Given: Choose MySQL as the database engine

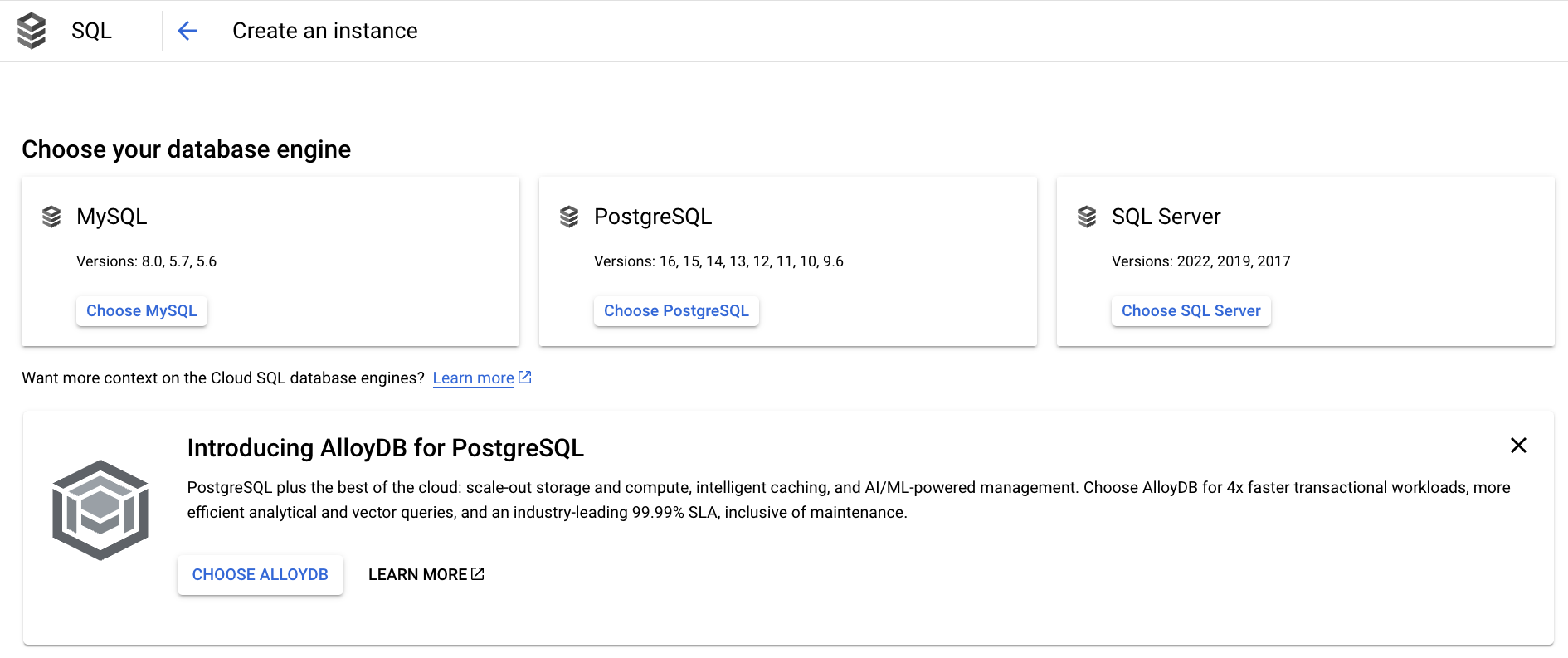Looking at the screenshot, I should click(142, 311).
